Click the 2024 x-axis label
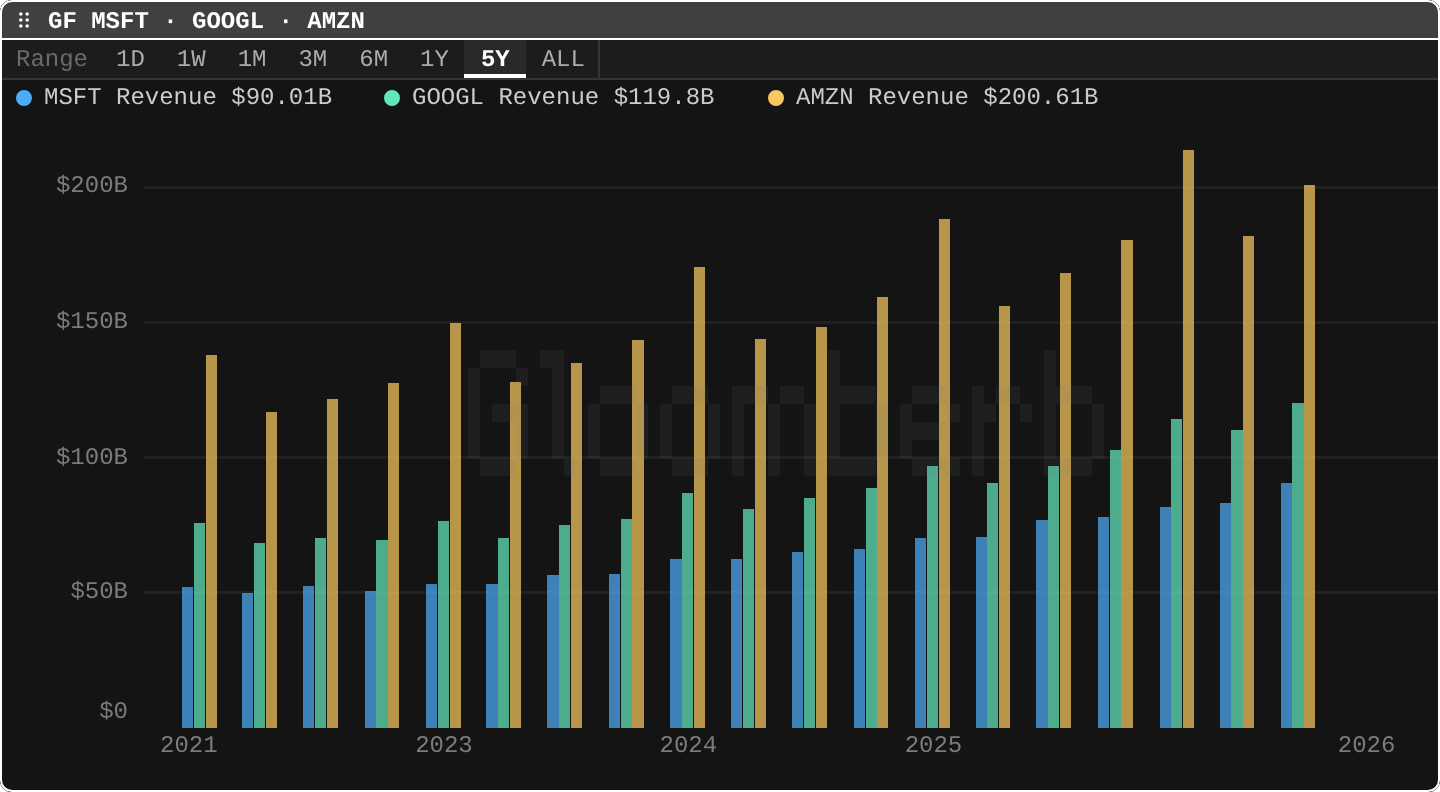Viewport: 1440px width, 792px height. 688,745
